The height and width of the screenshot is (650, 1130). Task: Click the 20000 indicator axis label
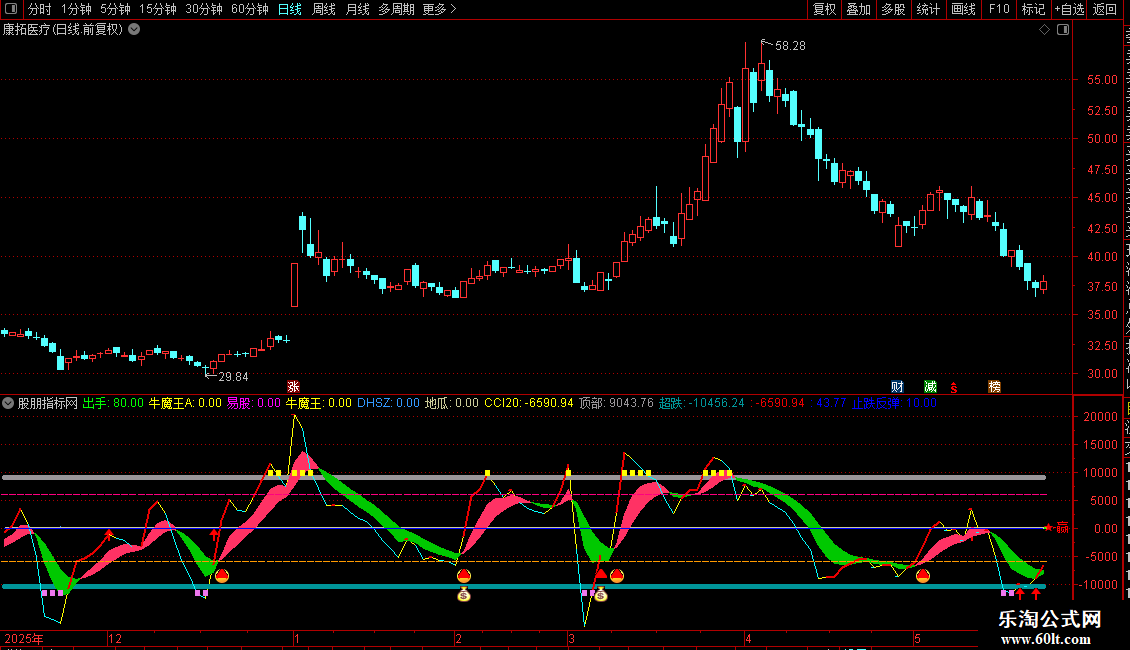[1100, 417]
